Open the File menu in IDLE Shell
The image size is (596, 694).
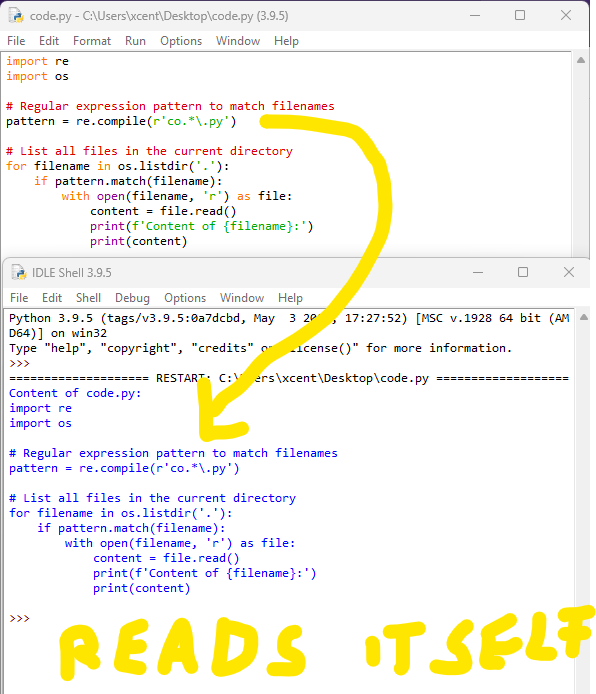(x=19, y=298)
